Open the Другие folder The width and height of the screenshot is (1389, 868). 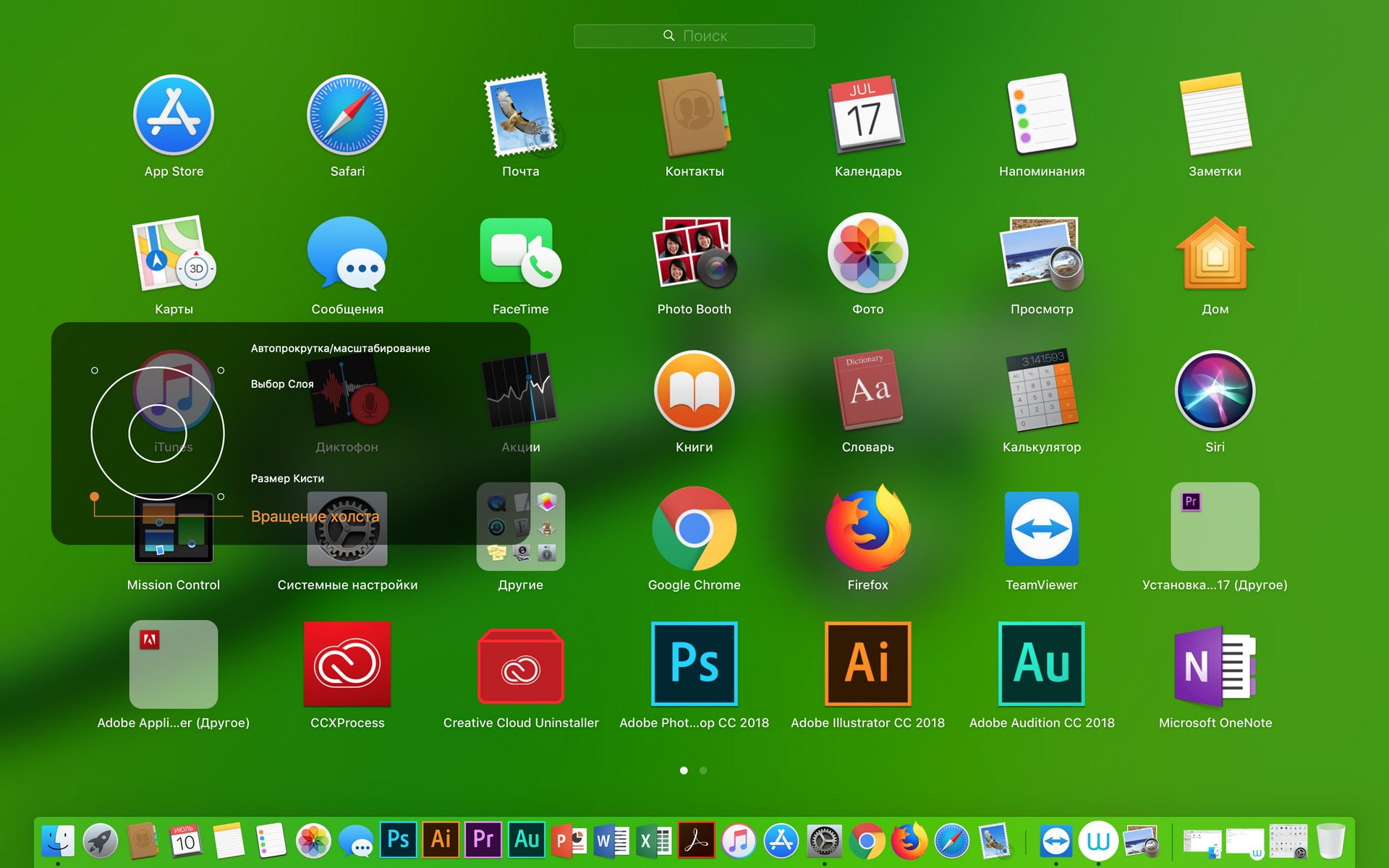tap(521, 526)
